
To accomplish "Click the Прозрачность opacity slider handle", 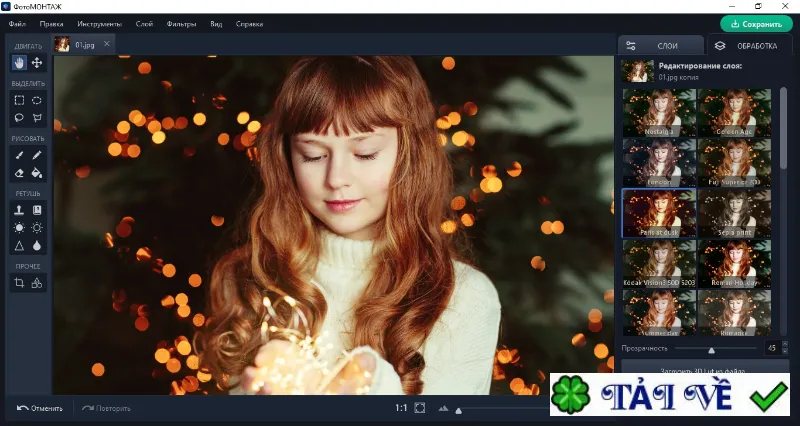I will tap(711, 349).
